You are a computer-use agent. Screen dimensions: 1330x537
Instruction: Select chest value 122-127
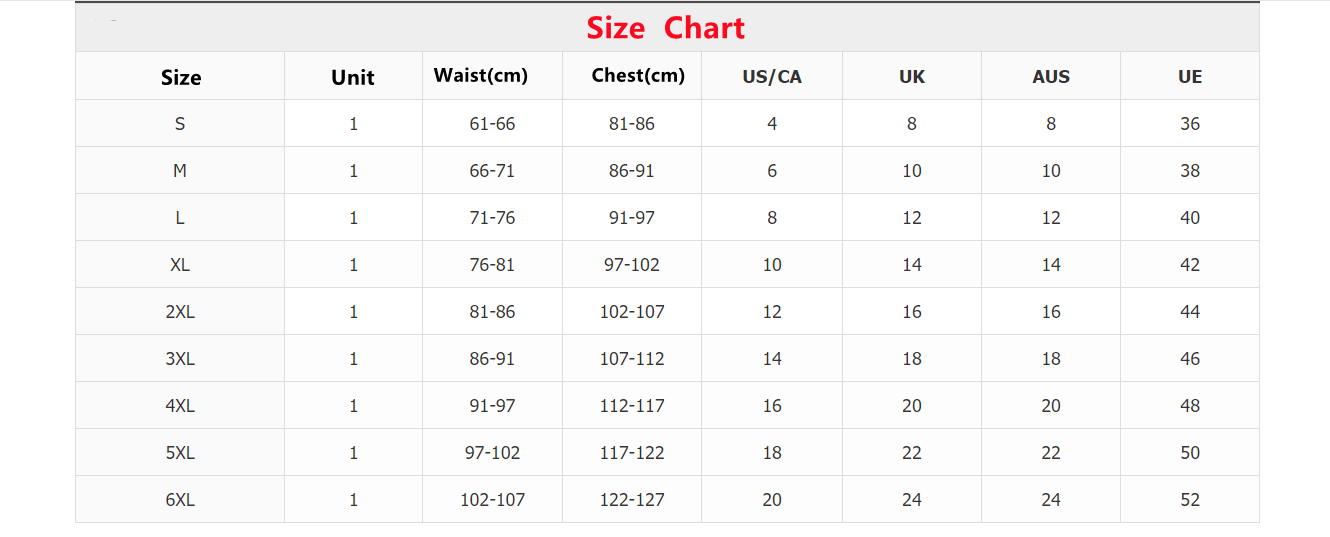(632, 500)
